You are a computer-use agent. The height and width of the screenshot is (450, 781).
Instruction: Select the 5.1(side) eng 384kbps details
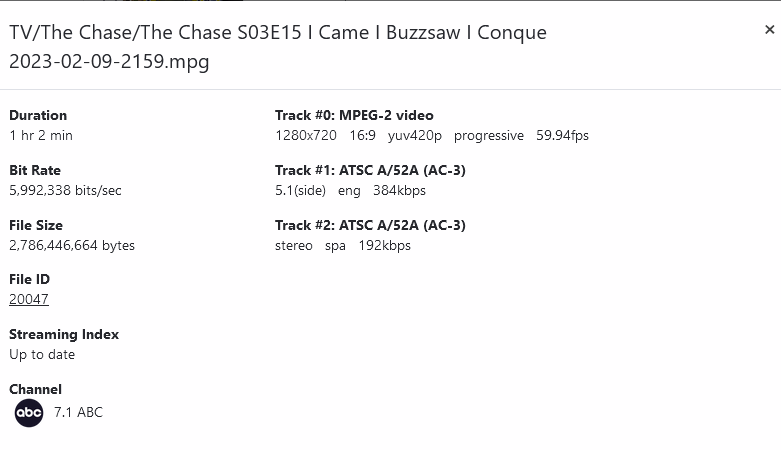coord(350,190)
